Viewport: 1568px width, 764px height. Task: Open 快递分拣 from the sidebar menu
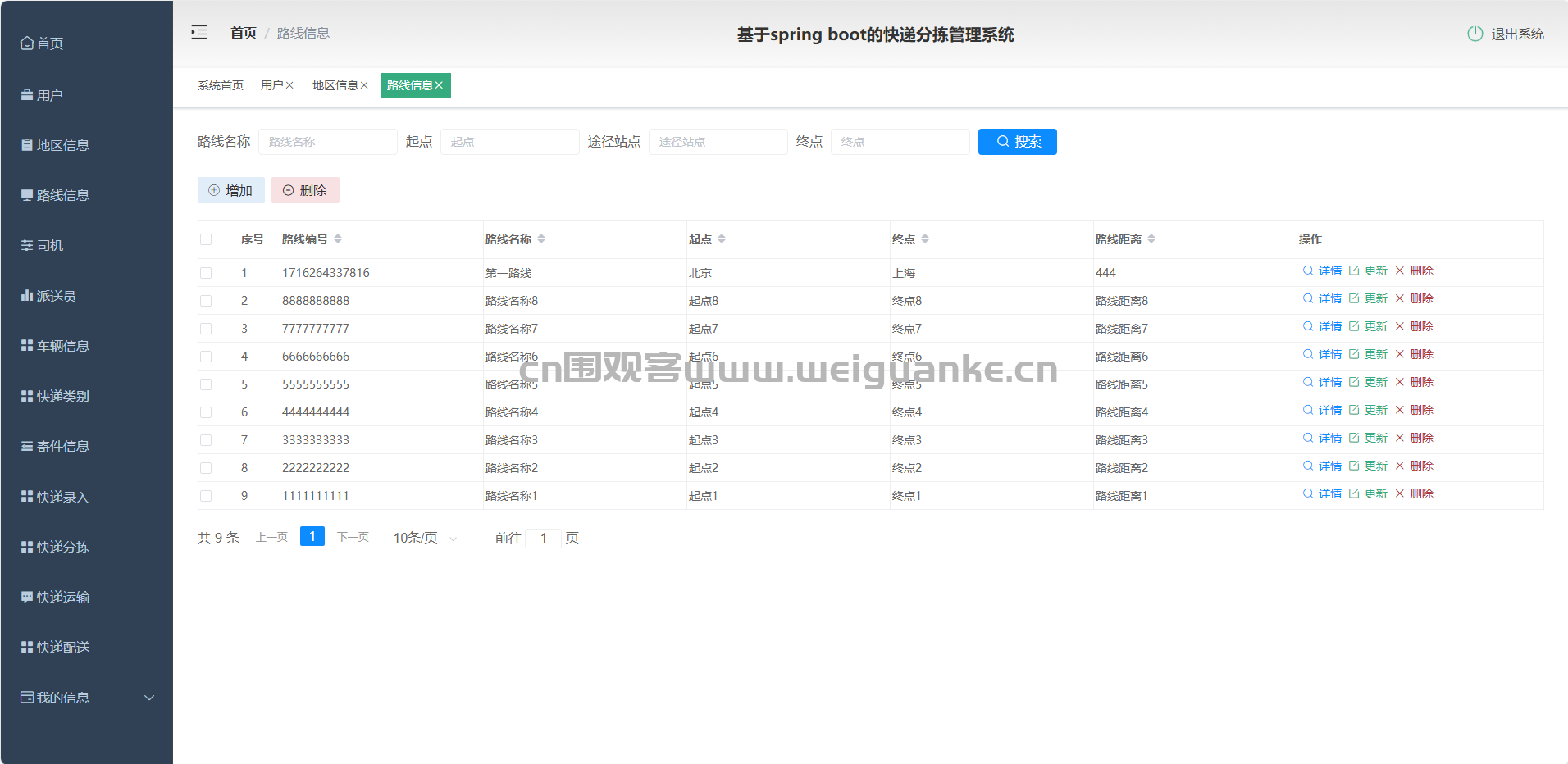point(62,547)
